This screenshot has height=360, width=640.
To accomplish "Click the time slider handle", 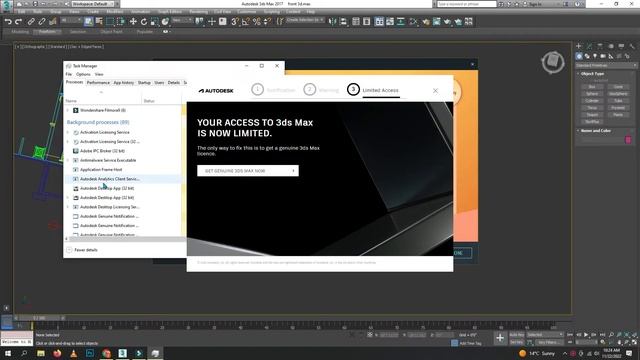I will coord(40,318).
